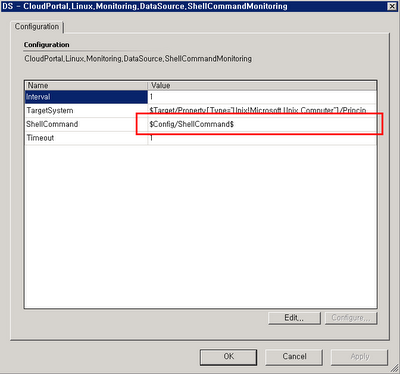Click the Interval value cell
This screenshot has width=400, height=374.
click(x=262, y=97)
